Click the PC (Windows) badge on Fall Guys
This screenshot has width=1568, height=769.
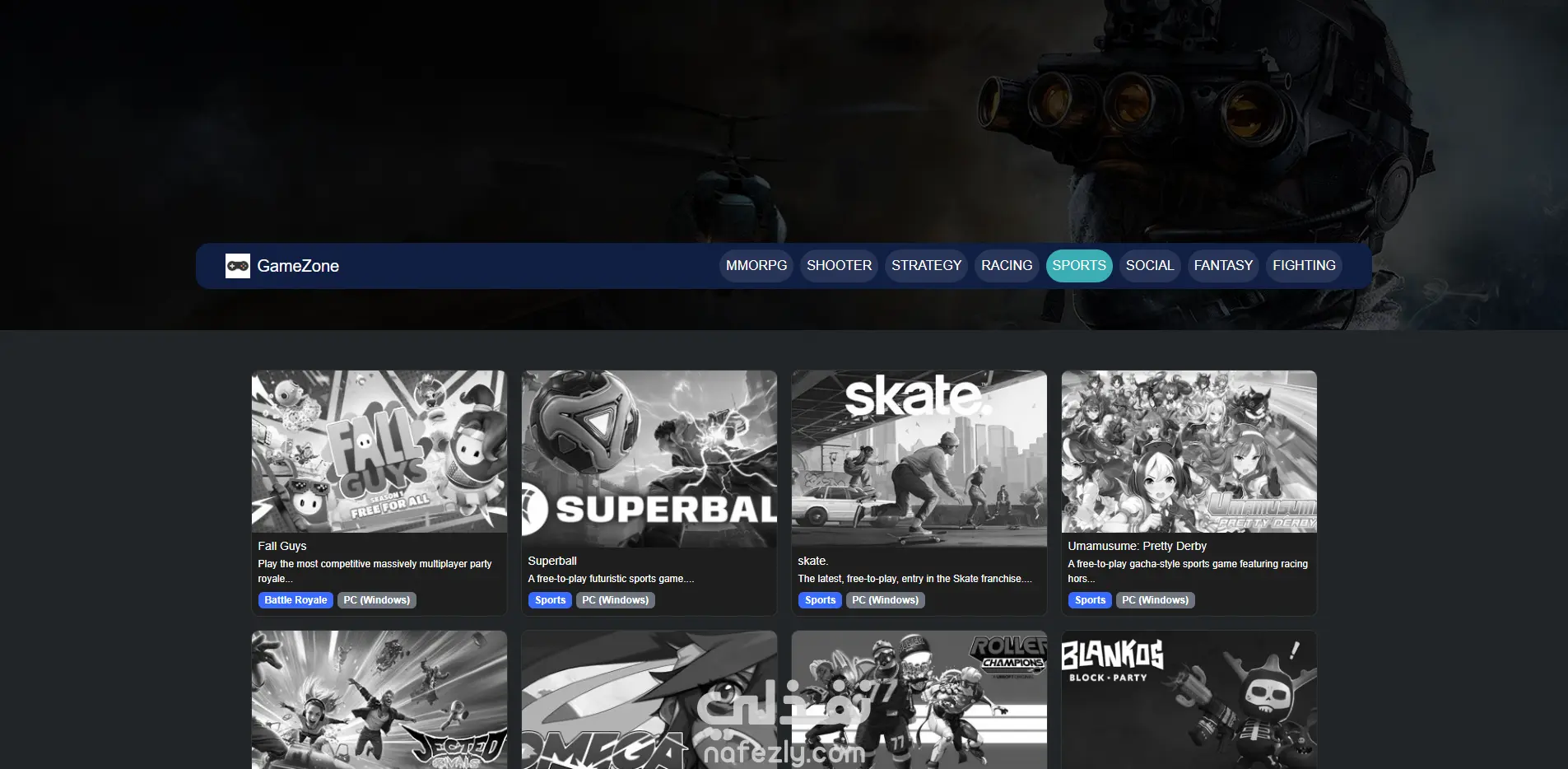pos(377,600)
